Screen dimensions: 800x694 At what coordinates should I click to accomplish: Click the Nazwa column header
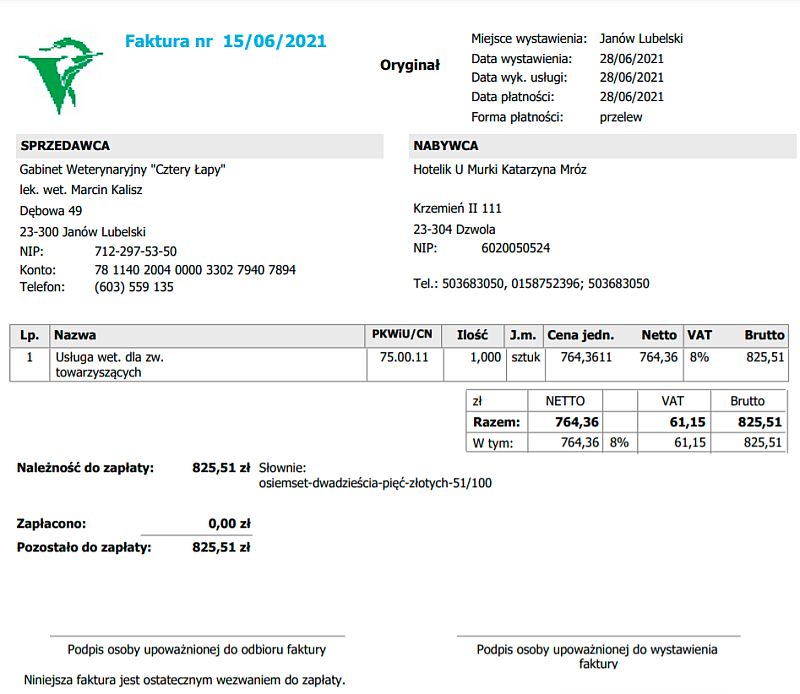76,335
